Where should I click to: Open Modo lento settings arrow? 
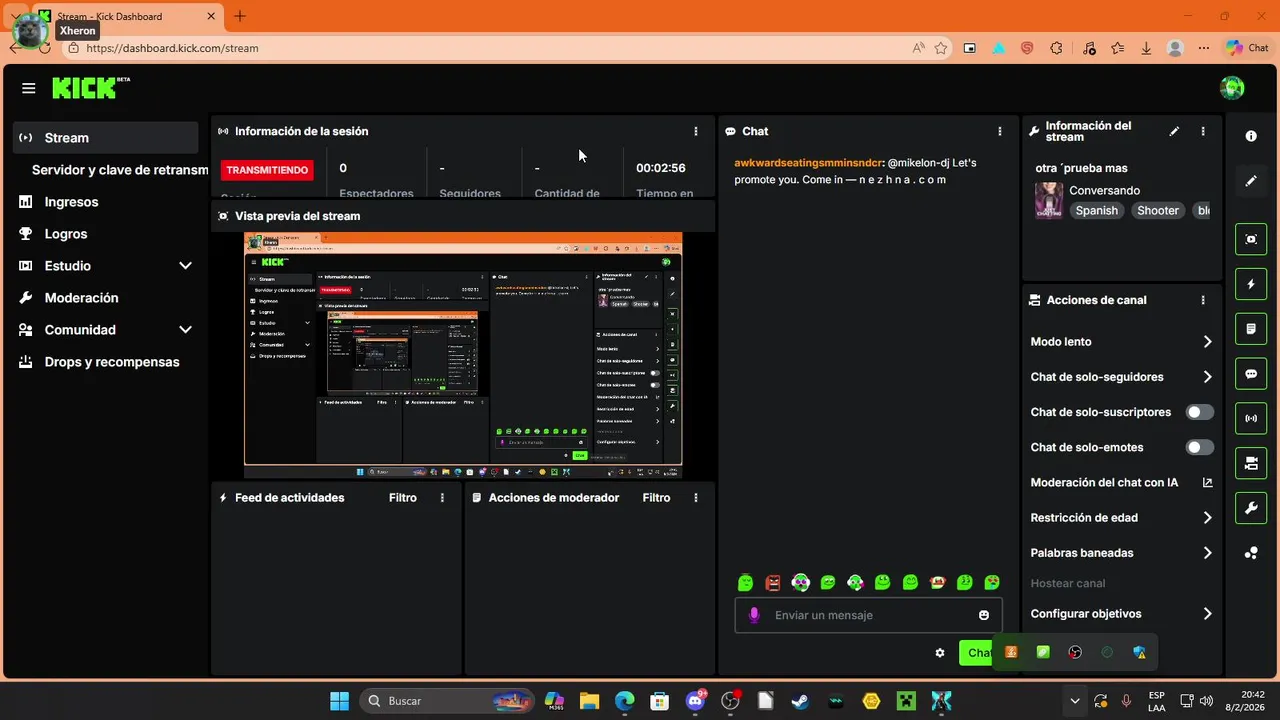[x=1207, y=342]
